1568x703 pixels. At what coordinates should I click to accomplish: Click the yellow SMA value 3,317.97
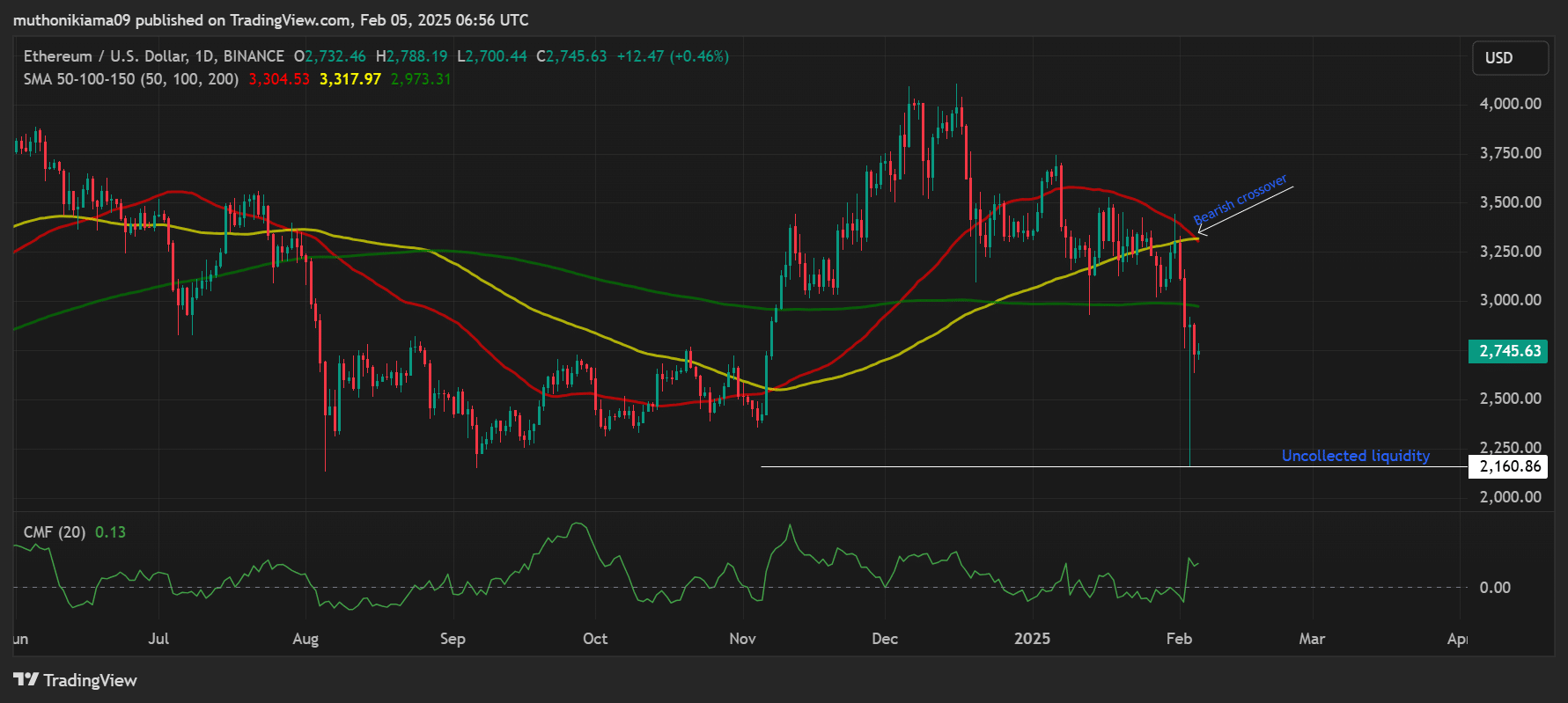click(x=350, y=79)
